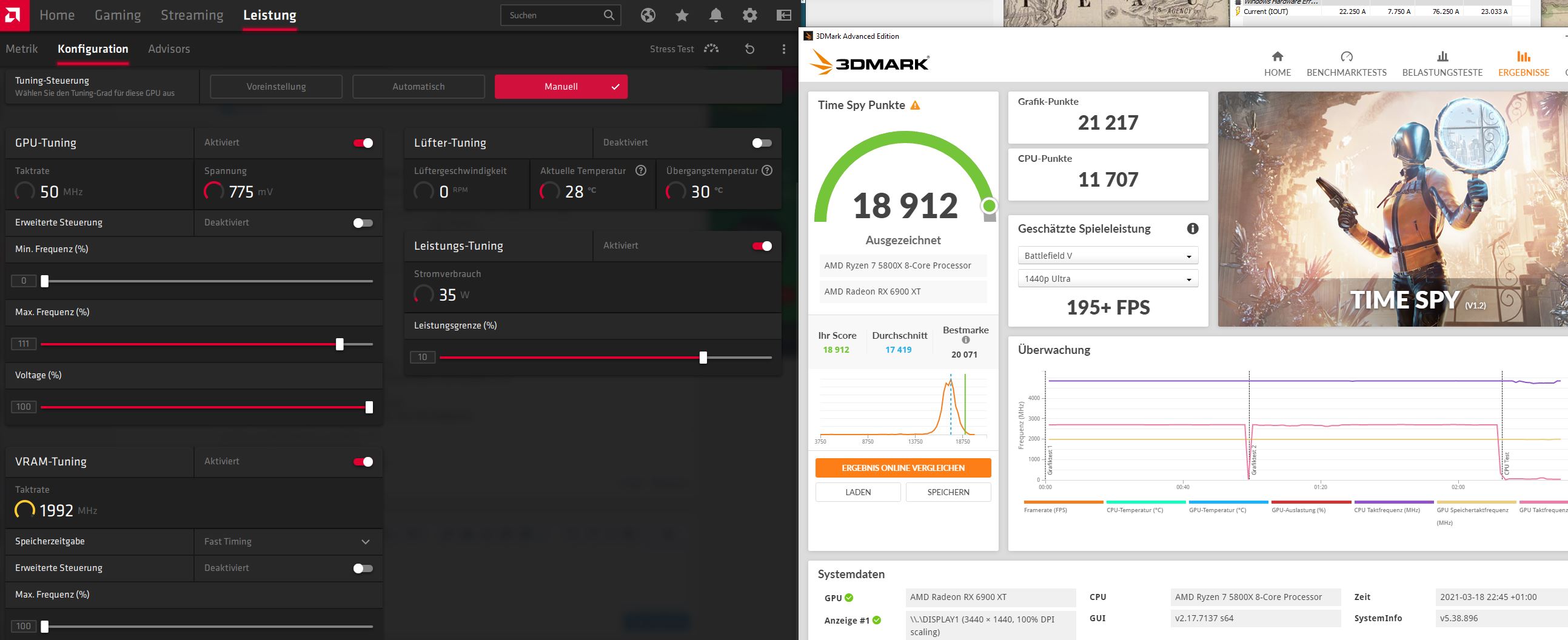Click help icon next to Aktuelle Temperatur
This screenshot has width=1568, height=640.
(641, 170)
